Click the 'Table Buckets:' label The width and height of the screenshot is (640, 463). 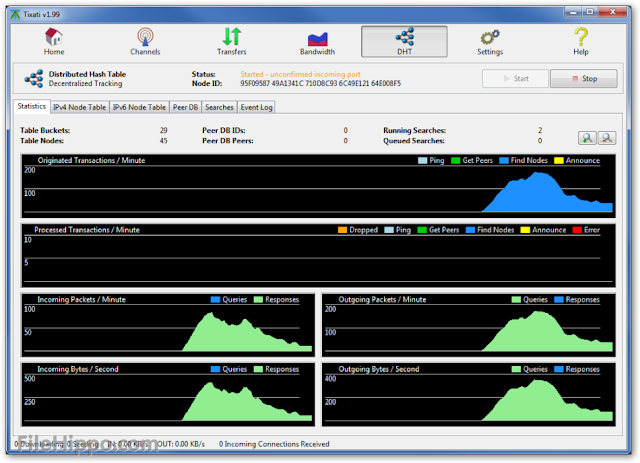[x=45, y=130]
